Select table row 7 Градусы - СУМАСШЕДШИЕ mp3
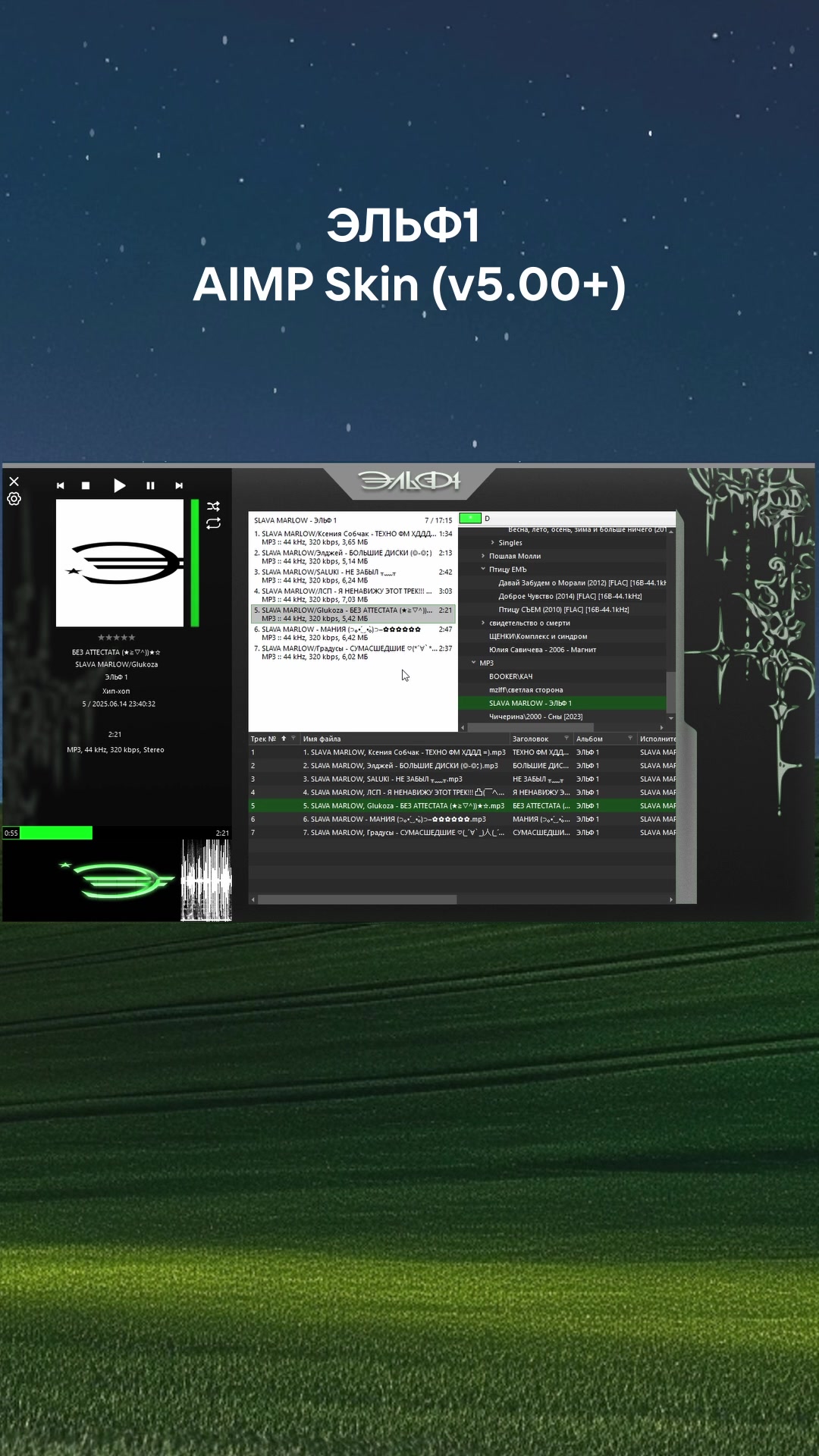This screenshot has width=819, height=1456. tap(462, 833)
